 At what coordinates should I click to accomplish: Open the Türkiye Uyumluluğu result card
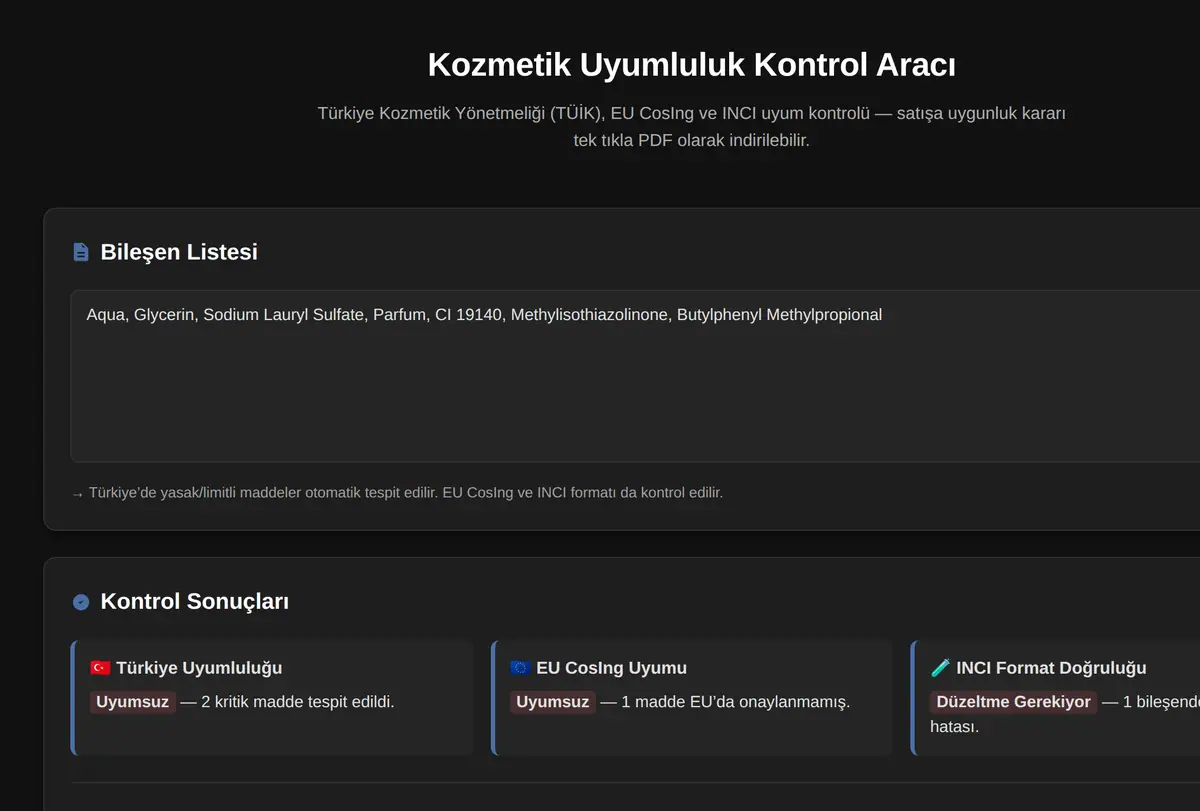point(272,698)
